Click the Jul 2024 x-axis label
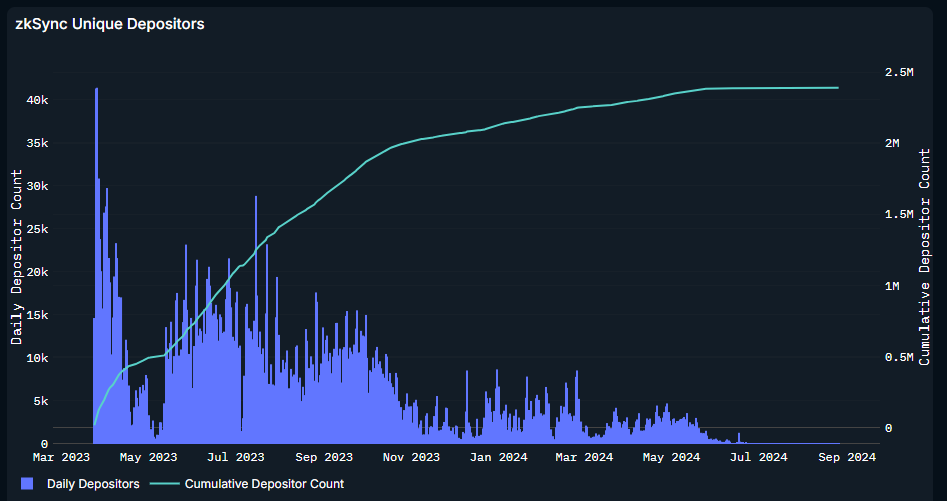 759,458
